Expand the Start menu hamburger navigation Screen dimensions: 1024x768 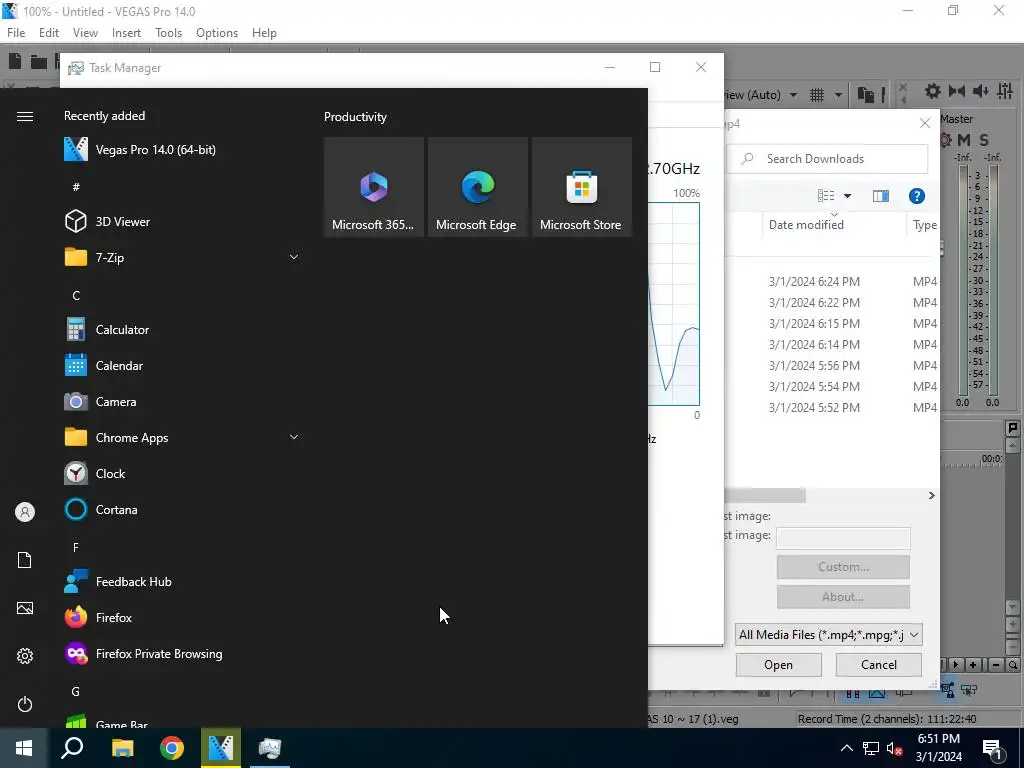point(25,116)
